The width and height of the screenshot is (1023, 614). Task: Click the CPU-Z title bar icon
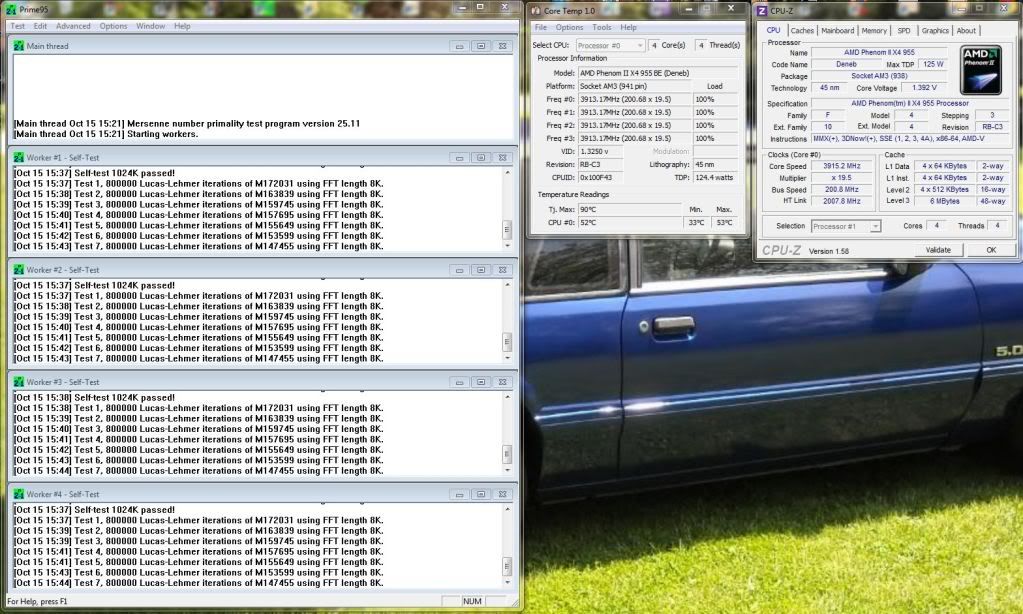(761, 10)
